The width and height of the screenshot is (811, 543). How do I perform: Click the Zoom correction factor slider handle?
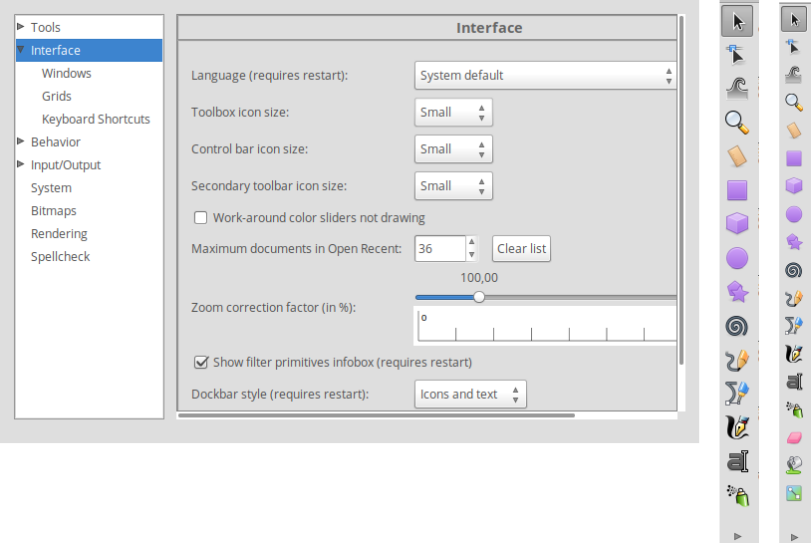[479, 297]
